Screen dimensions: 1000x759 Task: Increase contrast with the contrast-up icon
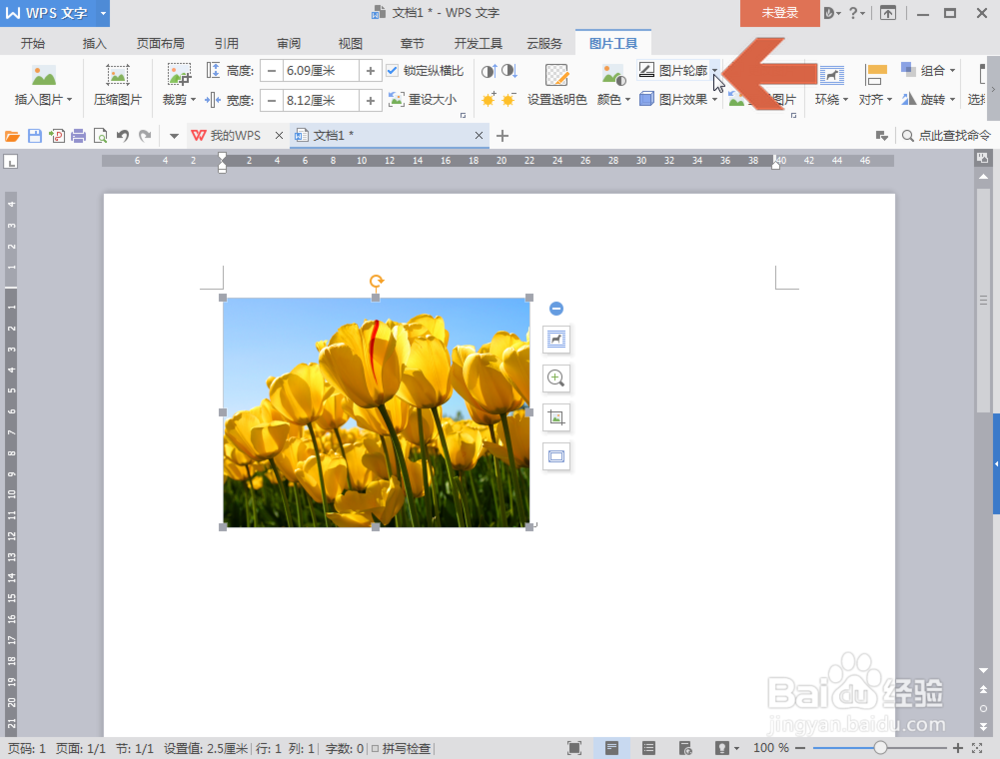pyautogui.click(x=489, y=71)
